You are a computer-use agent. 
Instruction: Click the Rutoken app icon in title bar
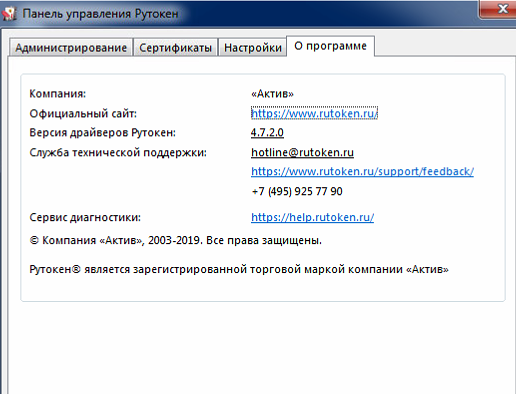[x=9, y=14]
